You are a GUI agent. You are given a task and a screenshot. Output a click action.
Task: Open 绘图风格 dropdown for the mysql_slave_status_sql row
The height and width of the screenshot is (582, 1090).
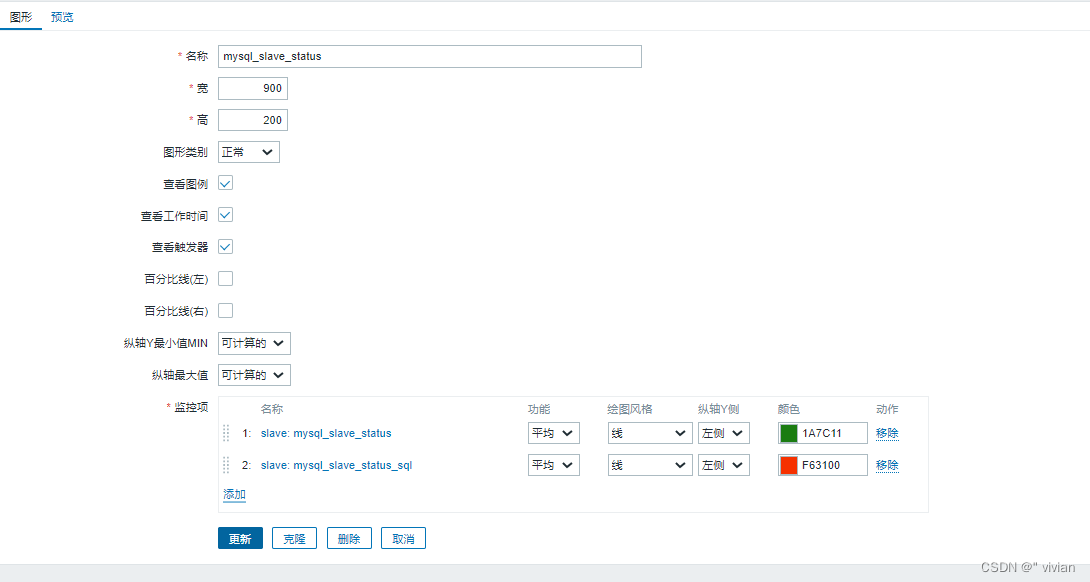pyautogui.click(x=649, y=465)
